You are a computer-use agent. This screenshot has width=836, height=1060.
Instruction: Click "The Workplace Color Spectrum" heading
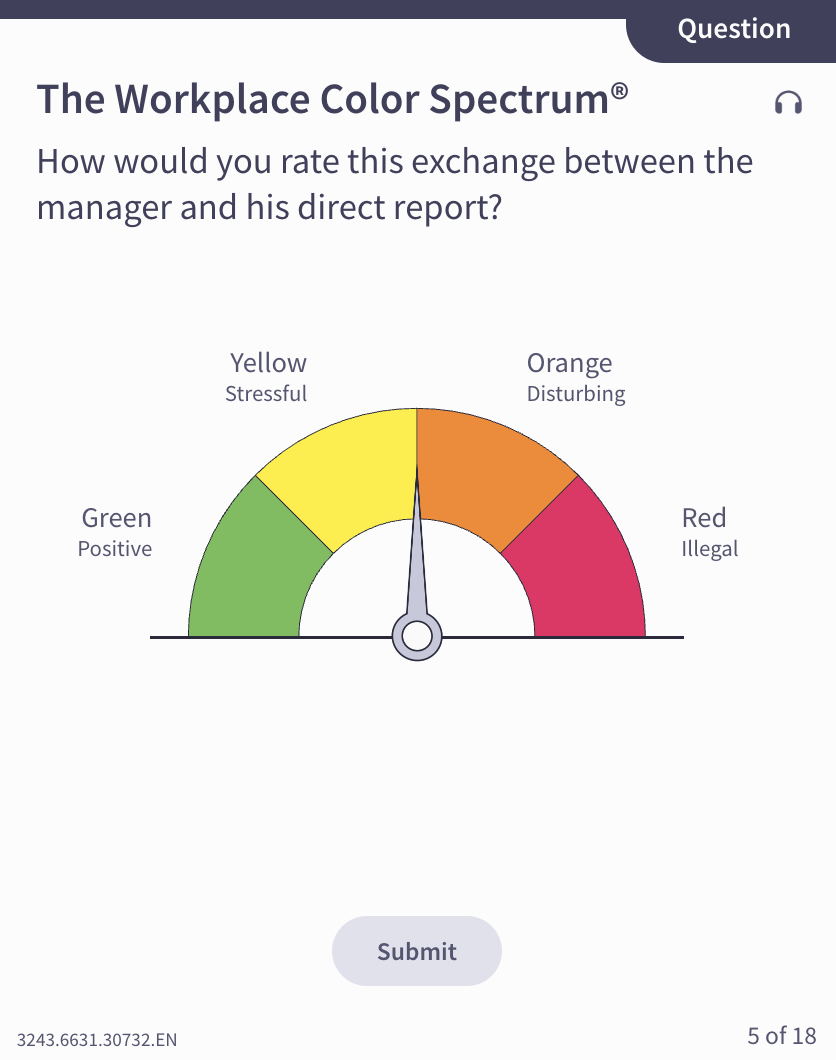[x=332, y=100]
